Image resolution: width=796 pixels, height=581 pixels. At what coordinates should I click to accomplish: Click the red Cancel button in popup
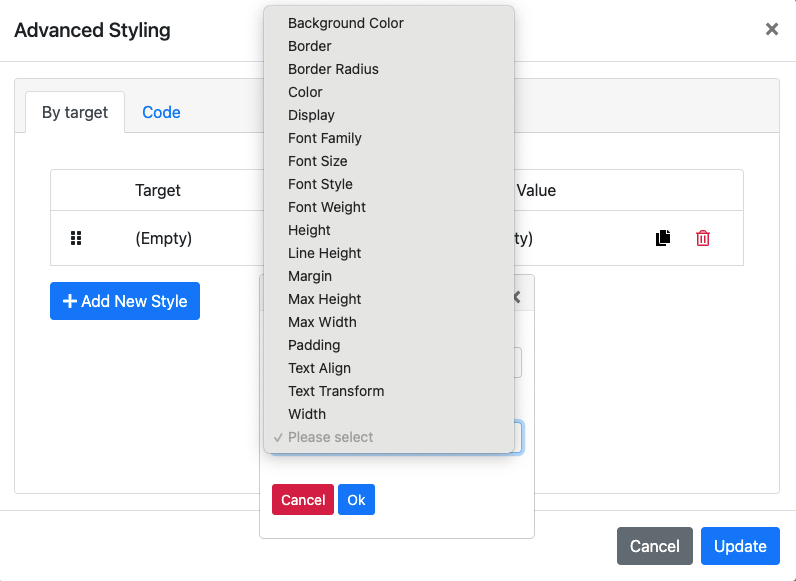click(303, 500)
